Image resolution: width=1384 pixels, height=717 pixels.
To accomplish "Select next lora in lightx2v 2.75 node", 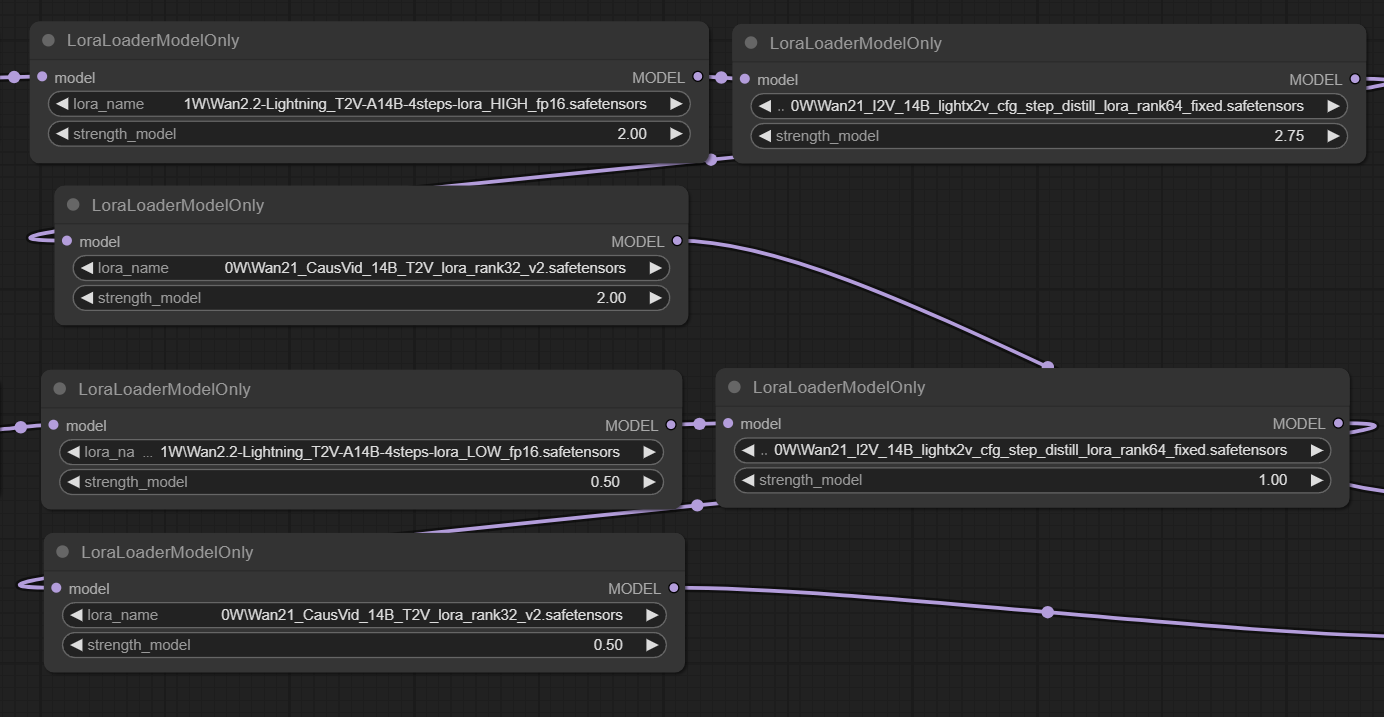I will pos(1333,106).
